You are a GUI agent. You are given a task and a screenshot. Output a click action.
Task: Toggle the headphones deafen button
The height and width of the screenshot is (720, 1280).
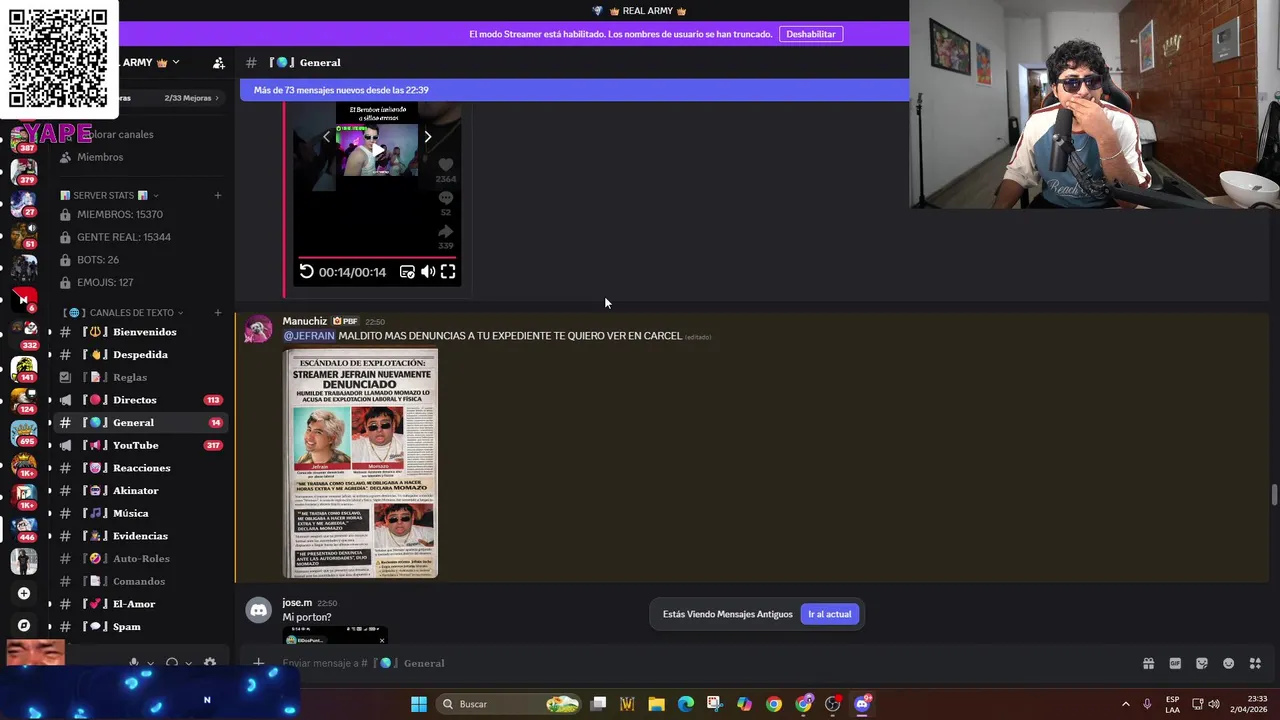coord(172,663)
